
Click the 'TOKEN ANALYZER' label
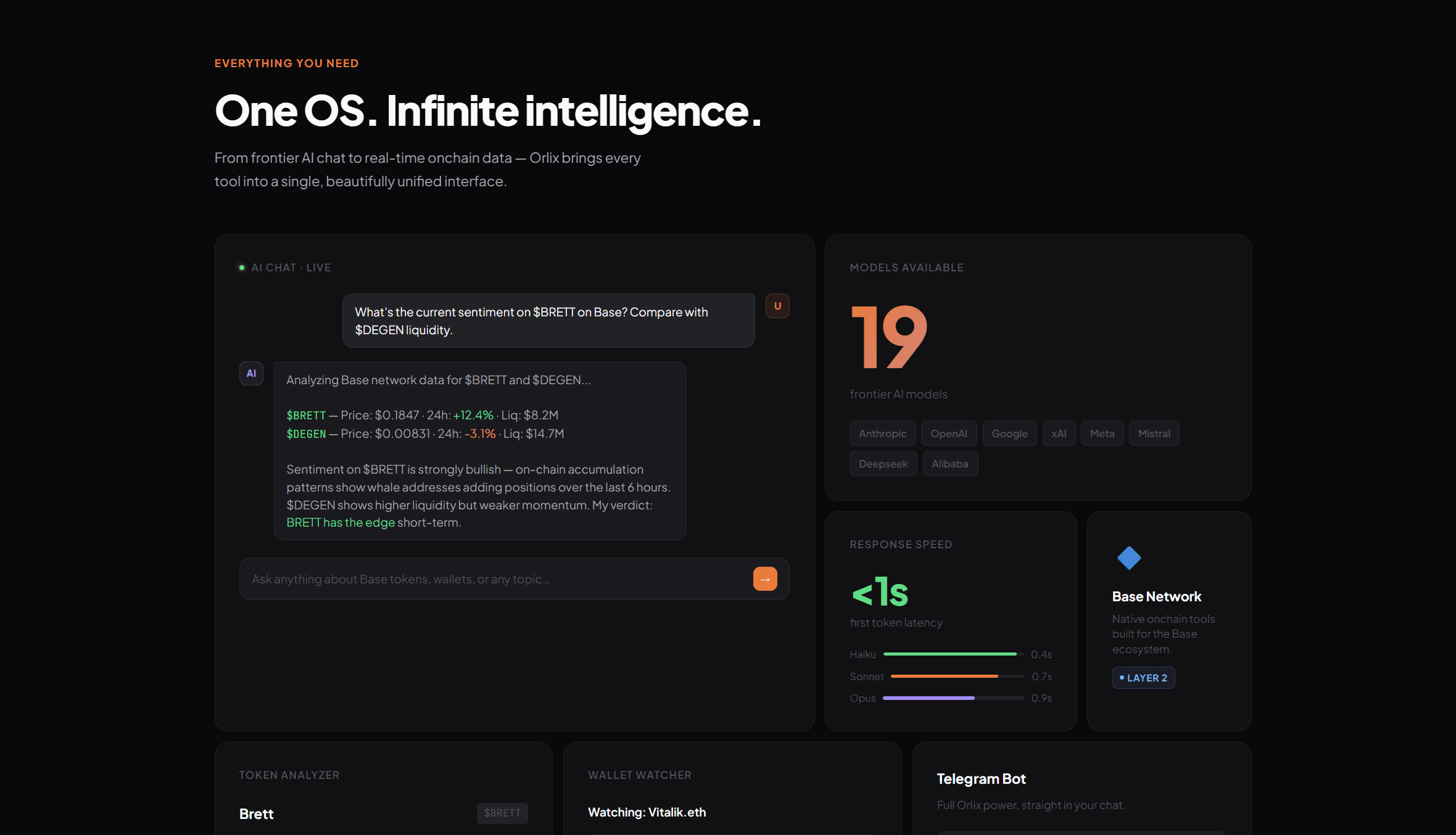click(x=289, y=775)
